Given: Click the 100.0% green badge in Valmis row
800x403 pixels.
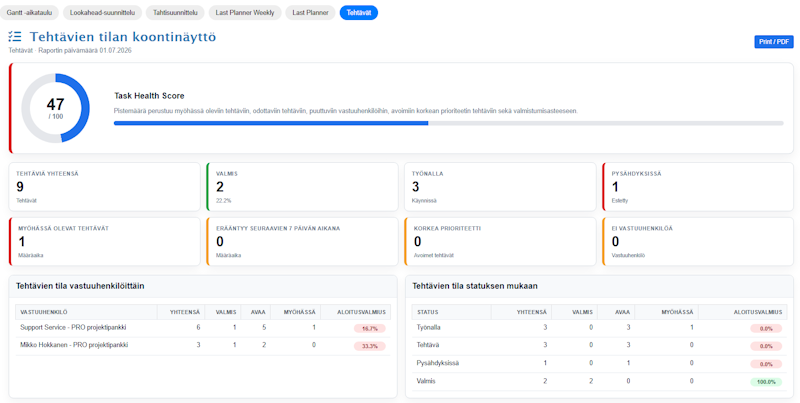Looking at the screenshot, I should [766, 382].
